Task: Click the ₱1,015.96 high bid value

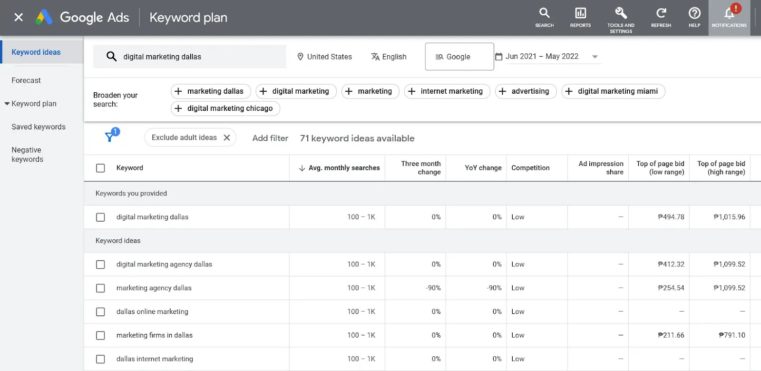Action: (x=729, y=217)
